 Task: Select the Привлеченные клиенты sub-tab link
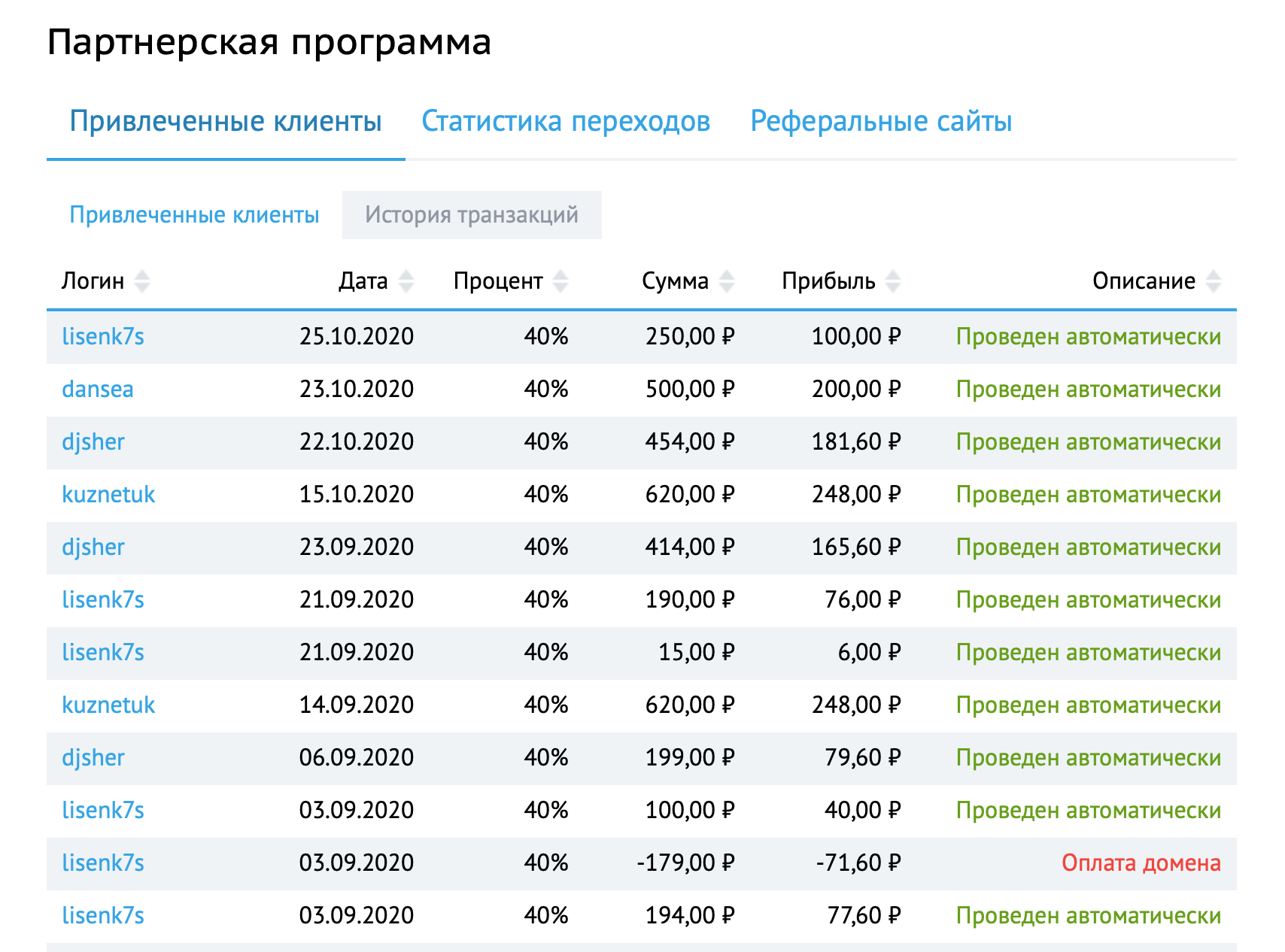[194, 215]
